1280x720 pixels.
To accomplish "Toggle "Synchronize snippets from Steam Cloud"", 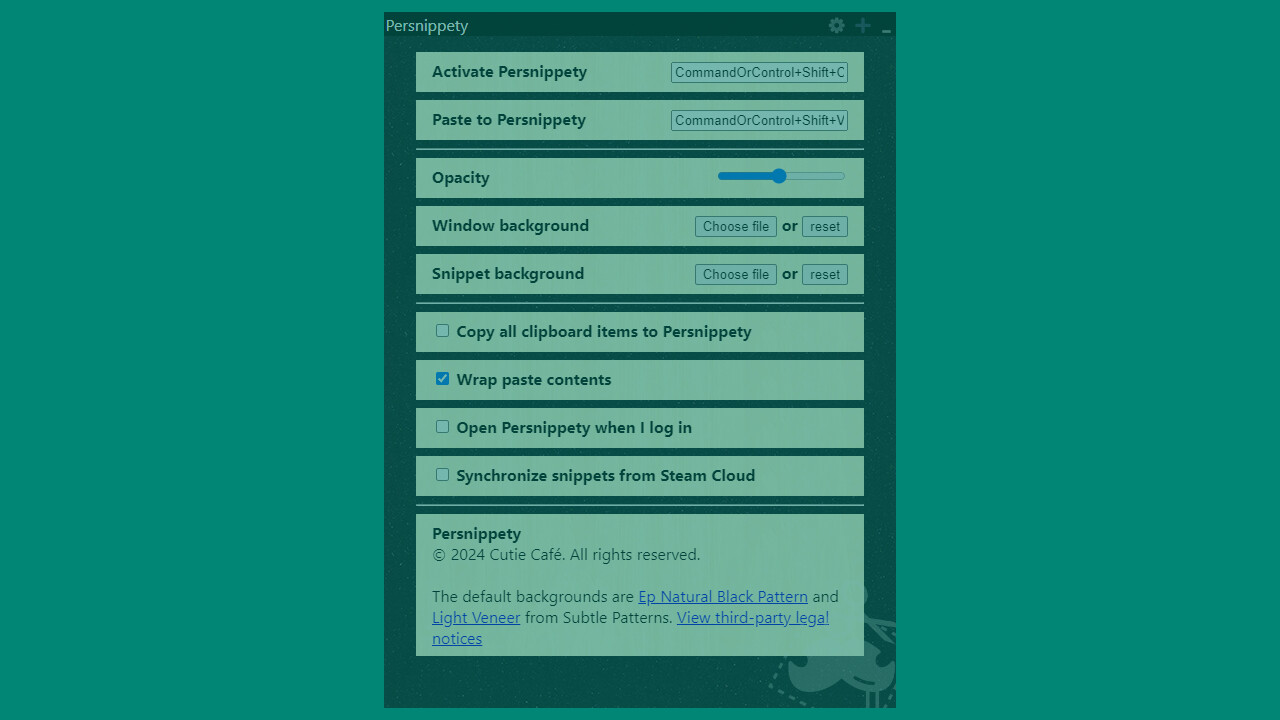I will tap(442, 474).
